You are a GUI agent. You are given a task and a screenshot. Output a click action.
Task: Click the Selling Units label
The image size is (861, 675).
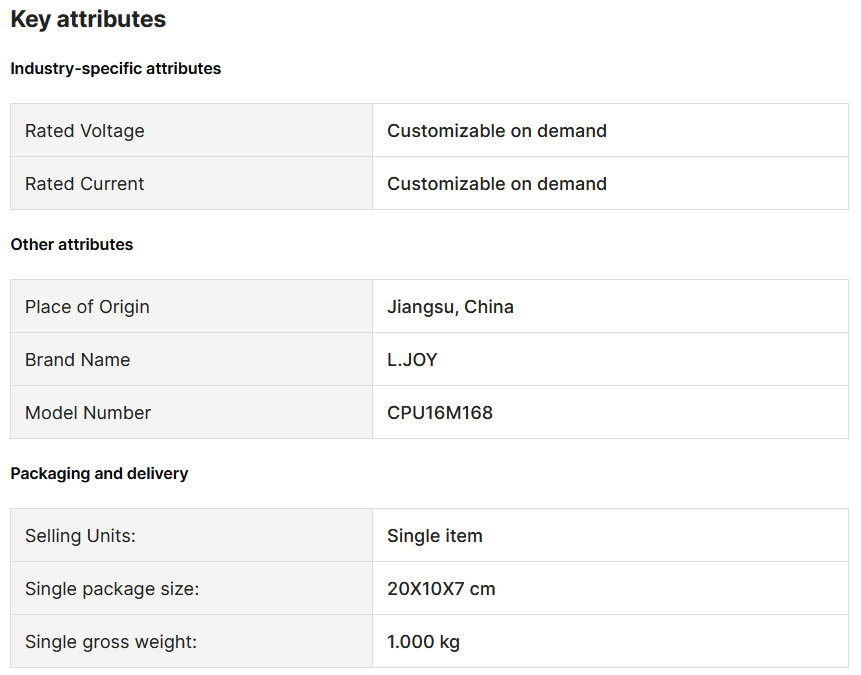pos(80,535)
